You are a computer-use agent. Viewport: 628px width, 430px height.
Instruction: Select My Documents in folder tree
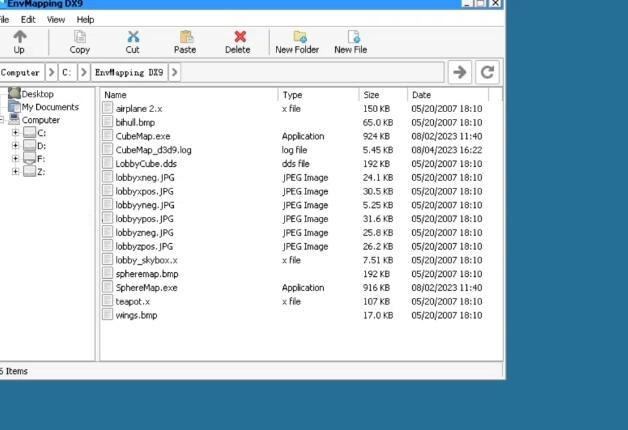pos(50,107)
